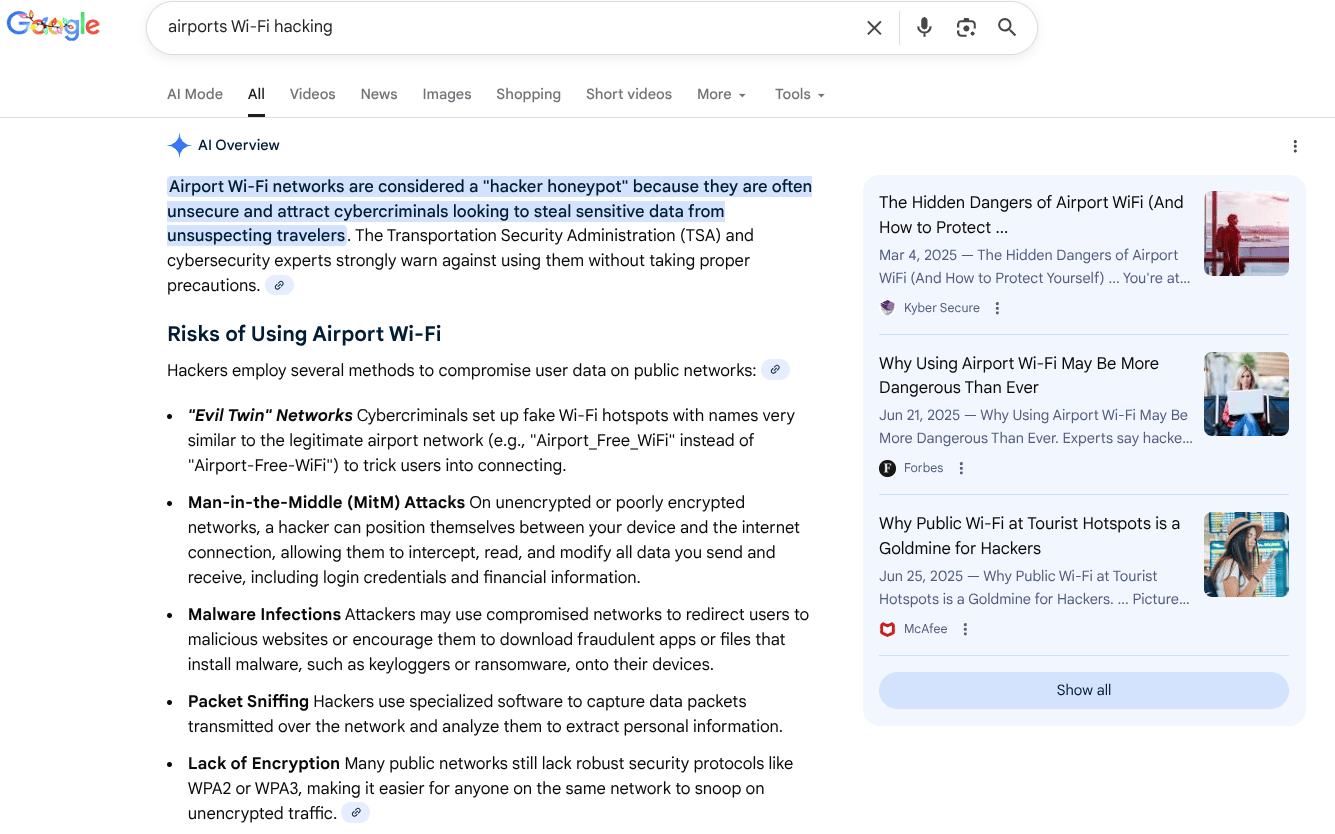This screenshot has height=834, width=1335.
Task: Click the Kyber Secure favicon
Action: [887, 308]
